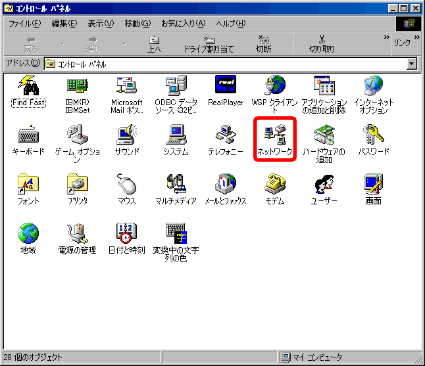
Task: Open the テレフォニー icon
Action: 226,140
